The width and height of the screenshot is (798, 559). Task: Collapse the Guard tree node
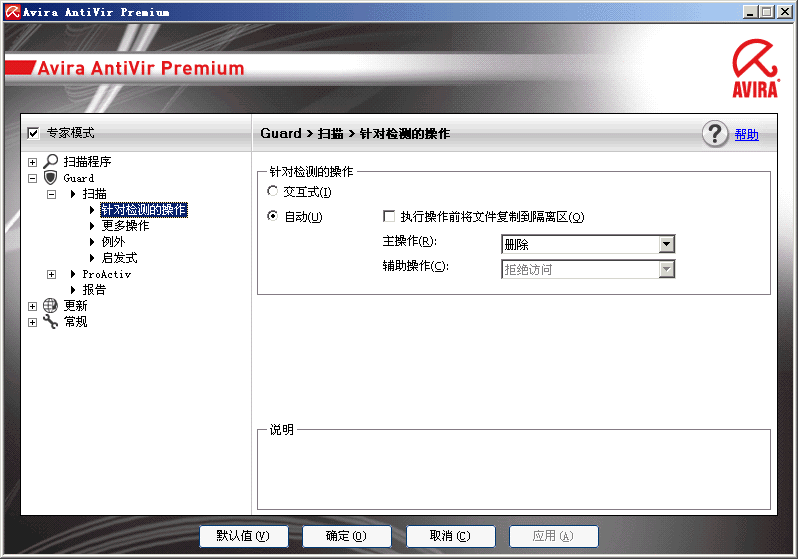(x=33, y=178)
